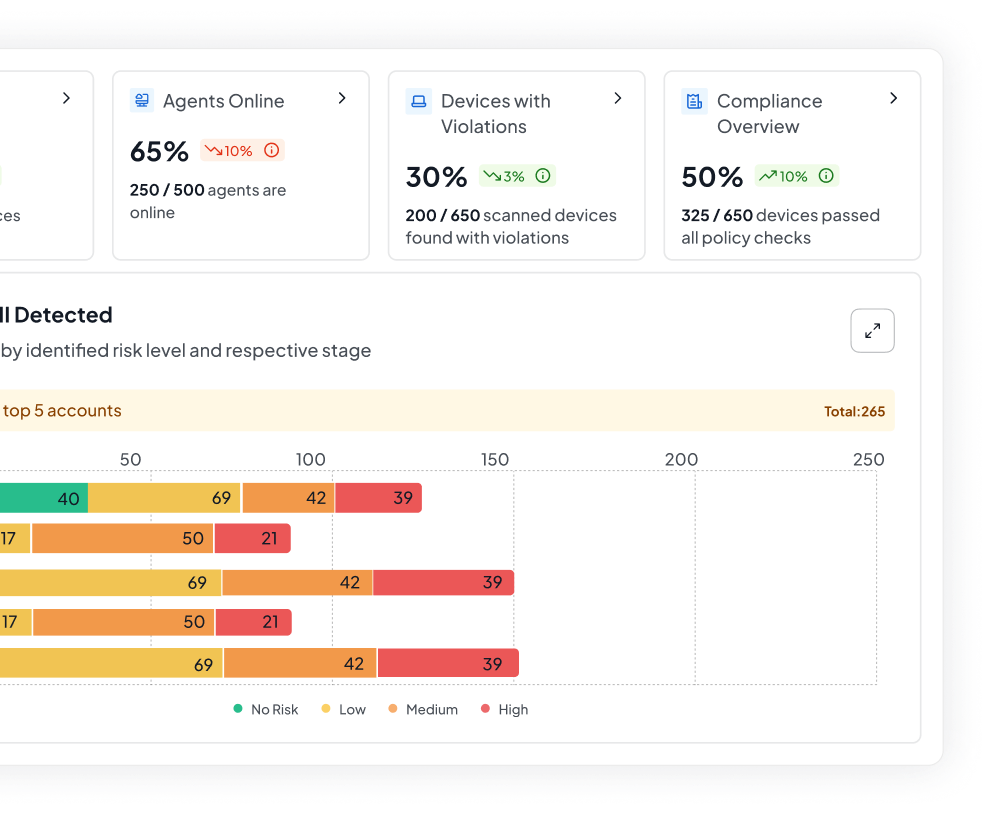990x813 pixels.
Task: Click info icon beside compliance 10% increase
Action: pyautogui.click(x=826, y=175)
